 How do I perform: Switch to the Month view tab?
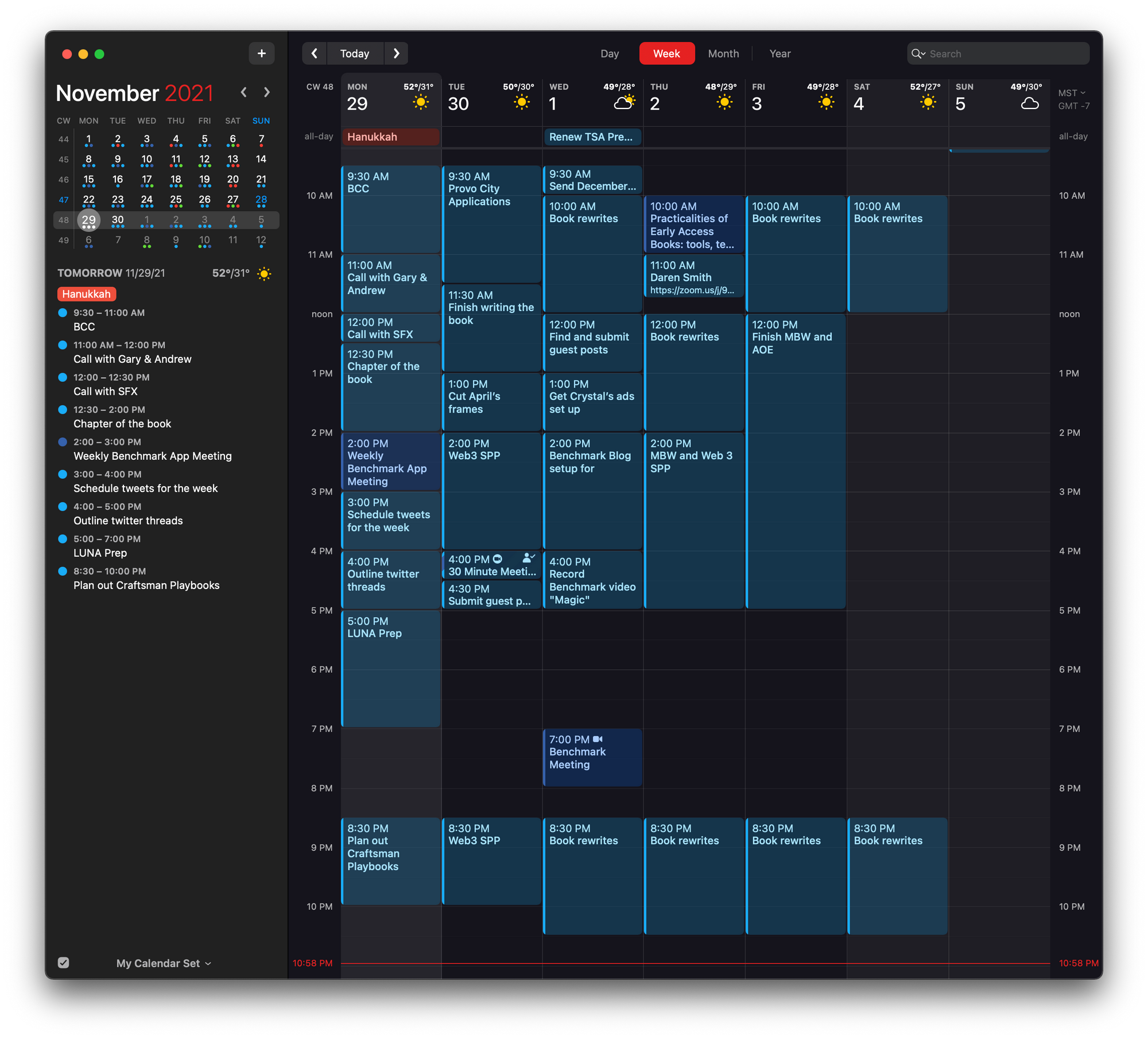pos(723,53)
